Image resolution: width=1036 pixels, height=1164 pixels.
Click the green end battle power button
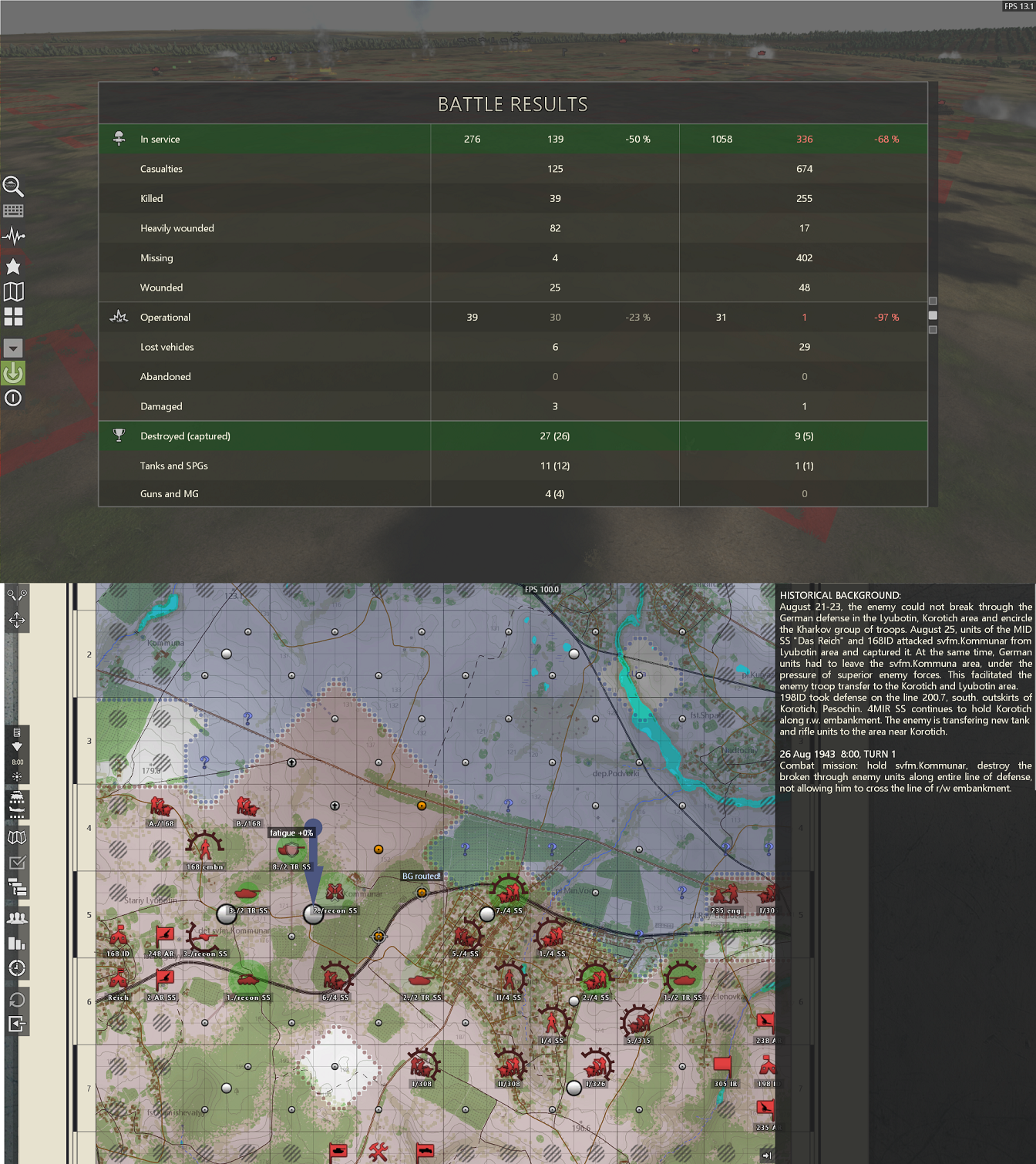point(13,373)
